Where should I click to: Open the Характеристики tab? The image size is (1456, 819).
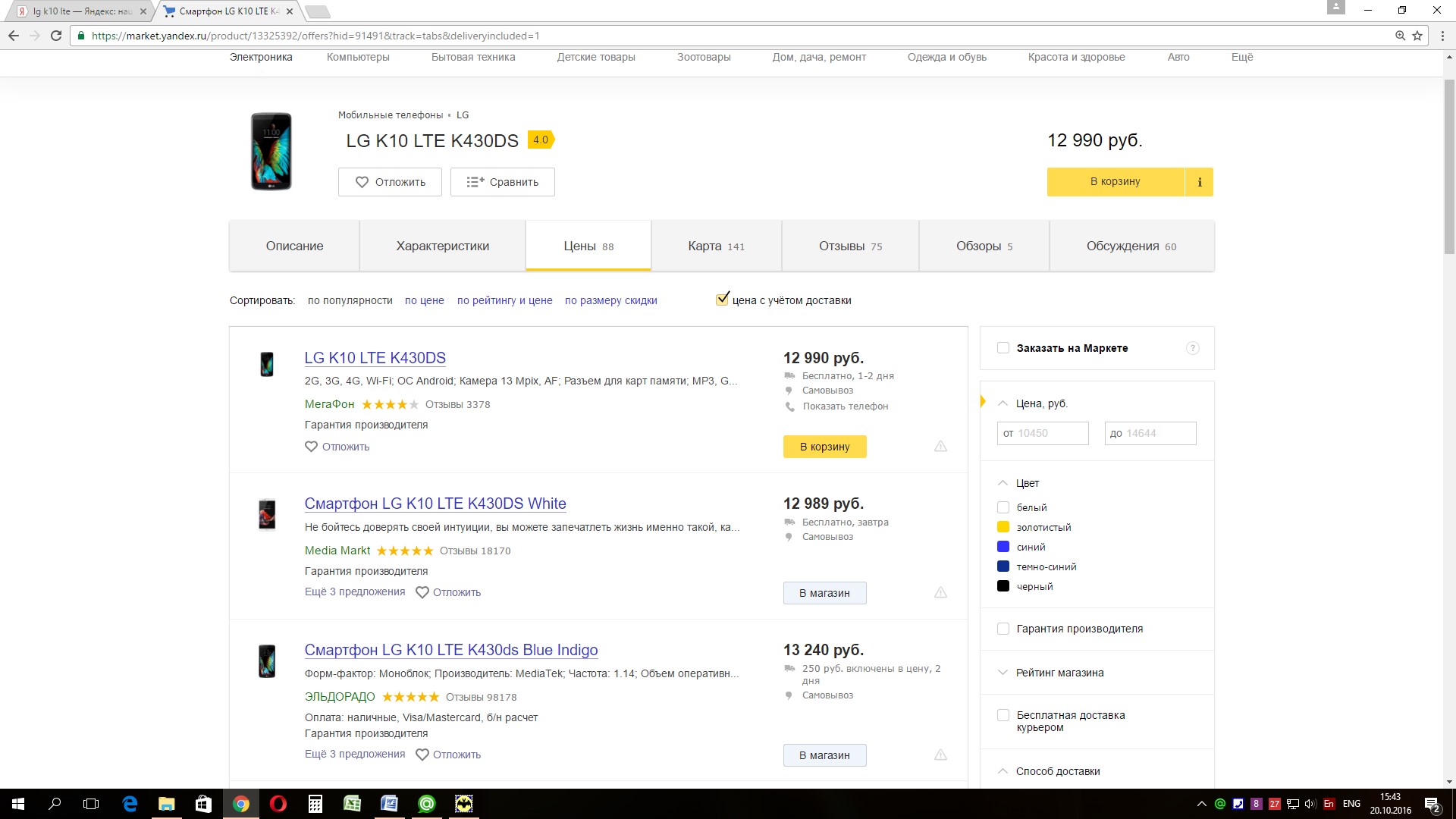pos(443,246)
